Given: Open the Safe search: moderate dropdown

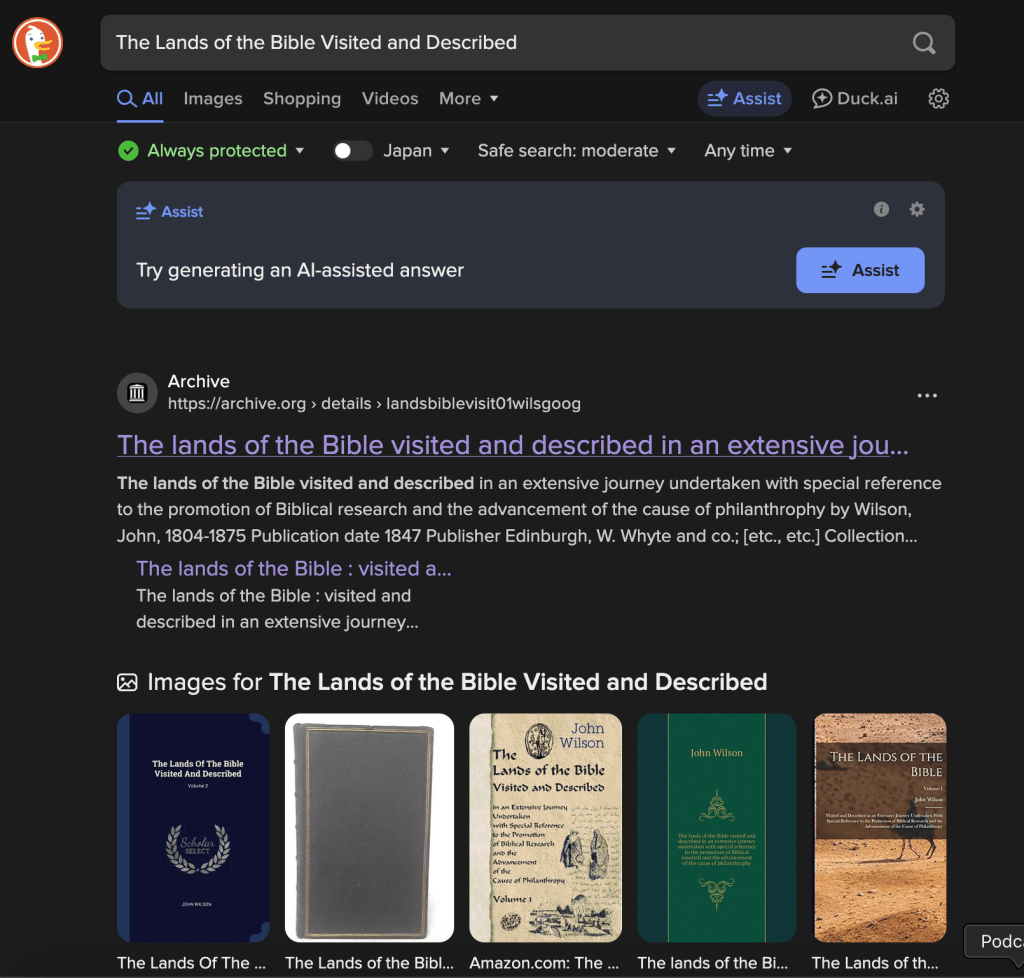Looking at the screenshot, I should 577,151.
